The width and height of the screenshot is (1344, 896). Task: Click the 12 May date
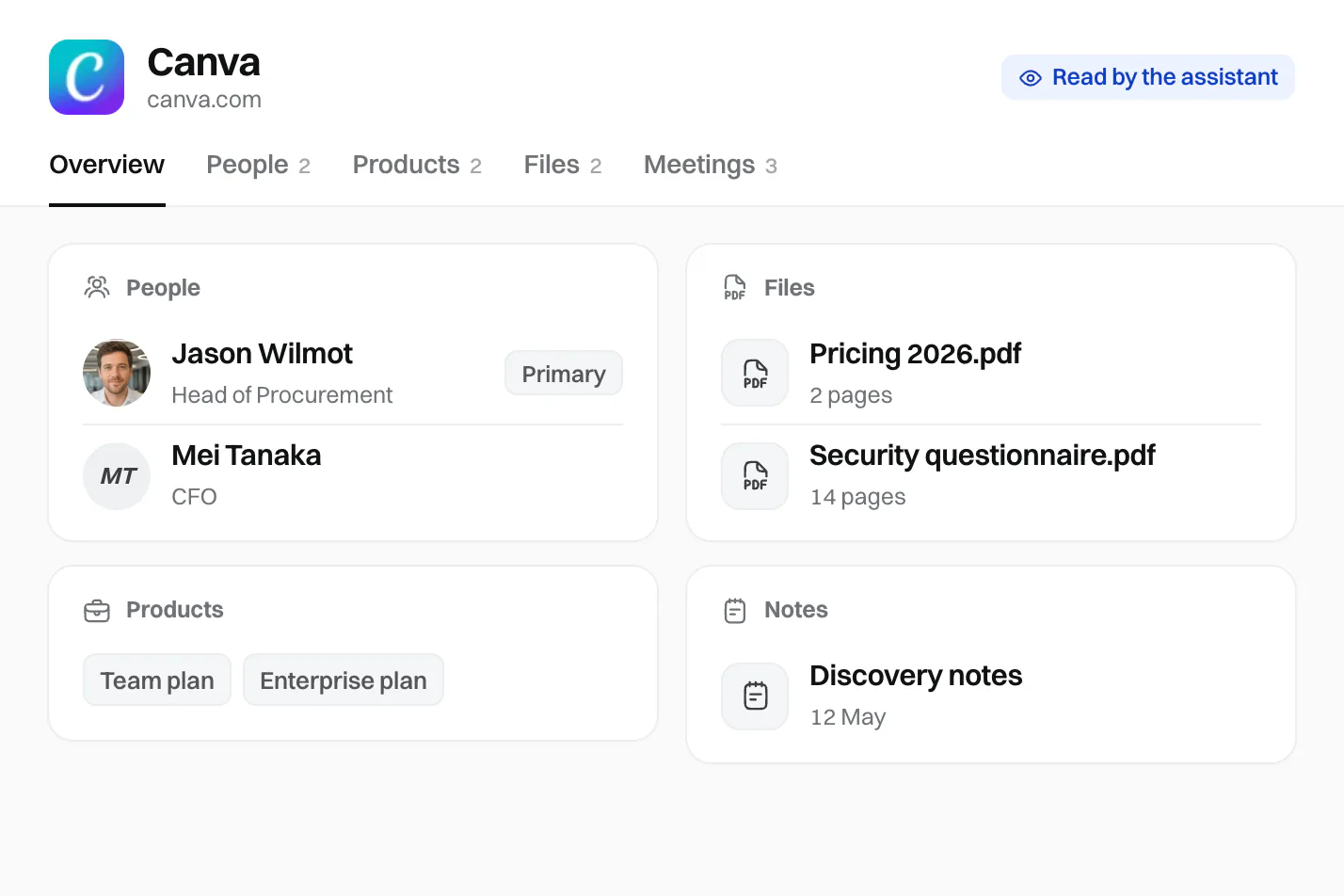coord(848,717)
